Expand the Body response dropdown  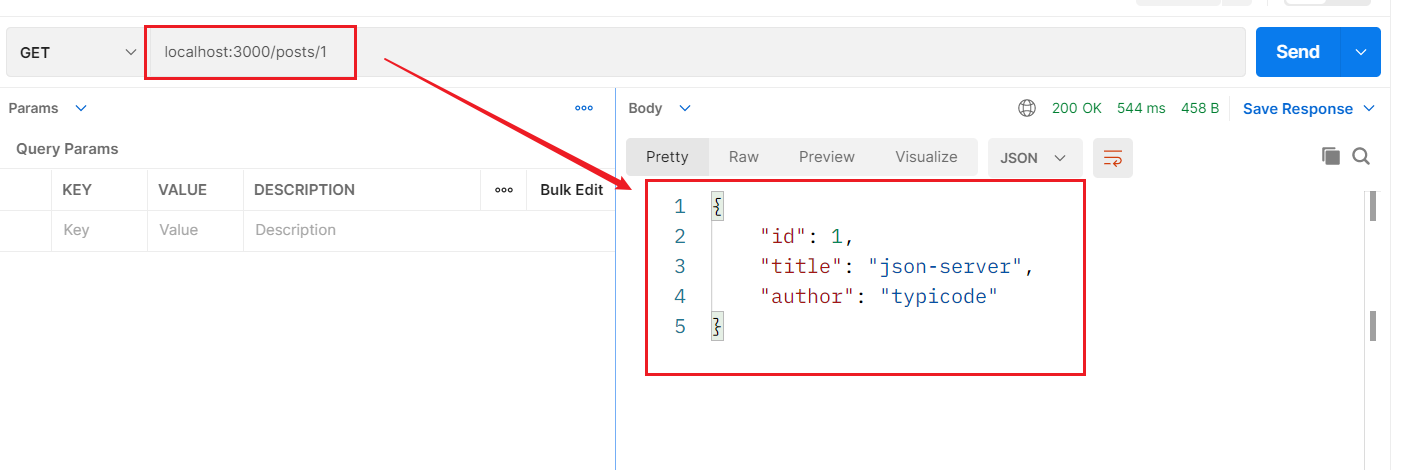[x=685, y=108]
